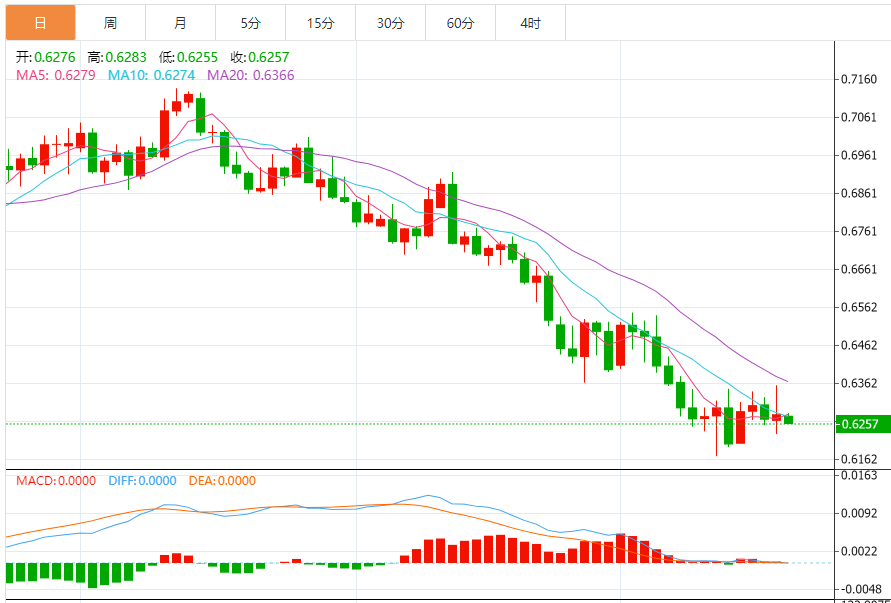This screenshot has width=891, height=603.
Task: Click the 0.0092 MACD axis label
Action: (859, 513)
